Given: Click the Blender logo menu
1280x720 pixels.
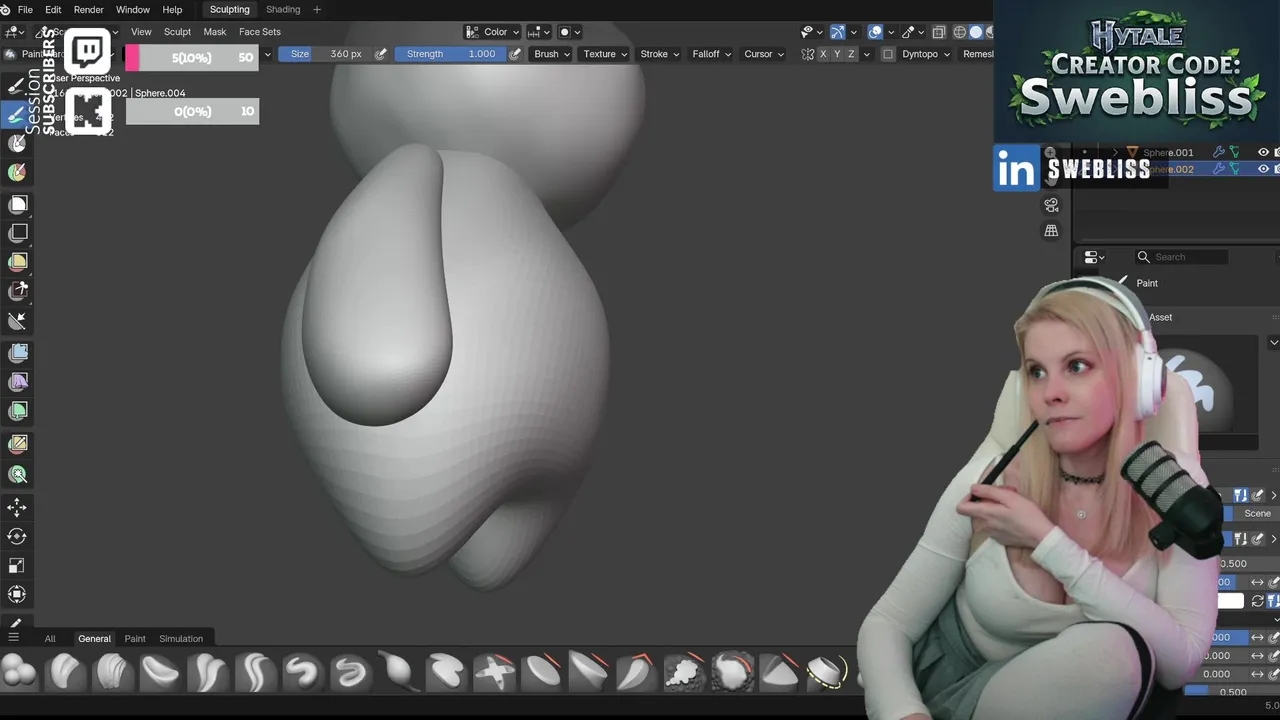Looking at the screenshot, I should 6,10.
